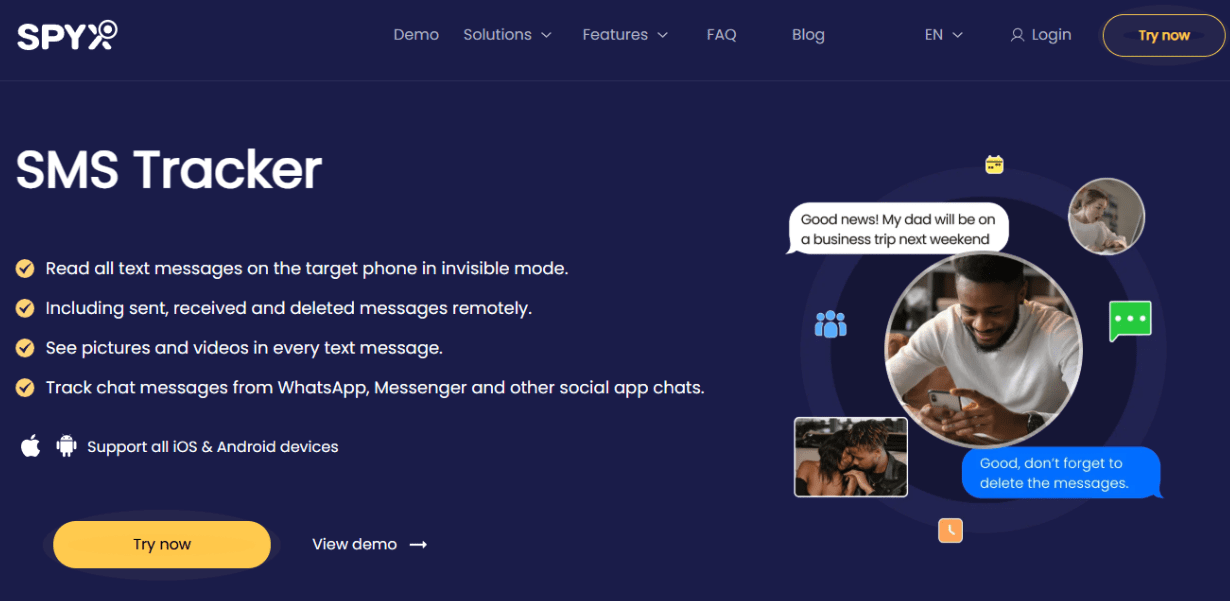1230x601 pixels.
Task: Click the checkmark beside Track chat messages
Action: click(x=25, y=387)
